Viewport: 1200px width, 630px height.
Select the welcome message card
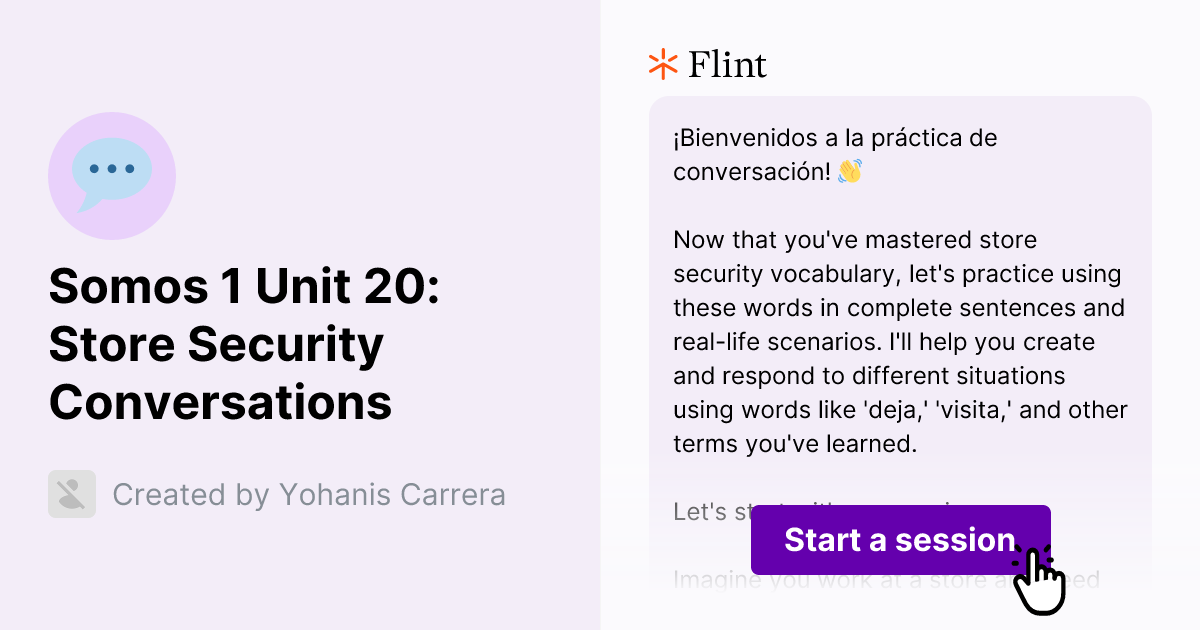point(900,300)
